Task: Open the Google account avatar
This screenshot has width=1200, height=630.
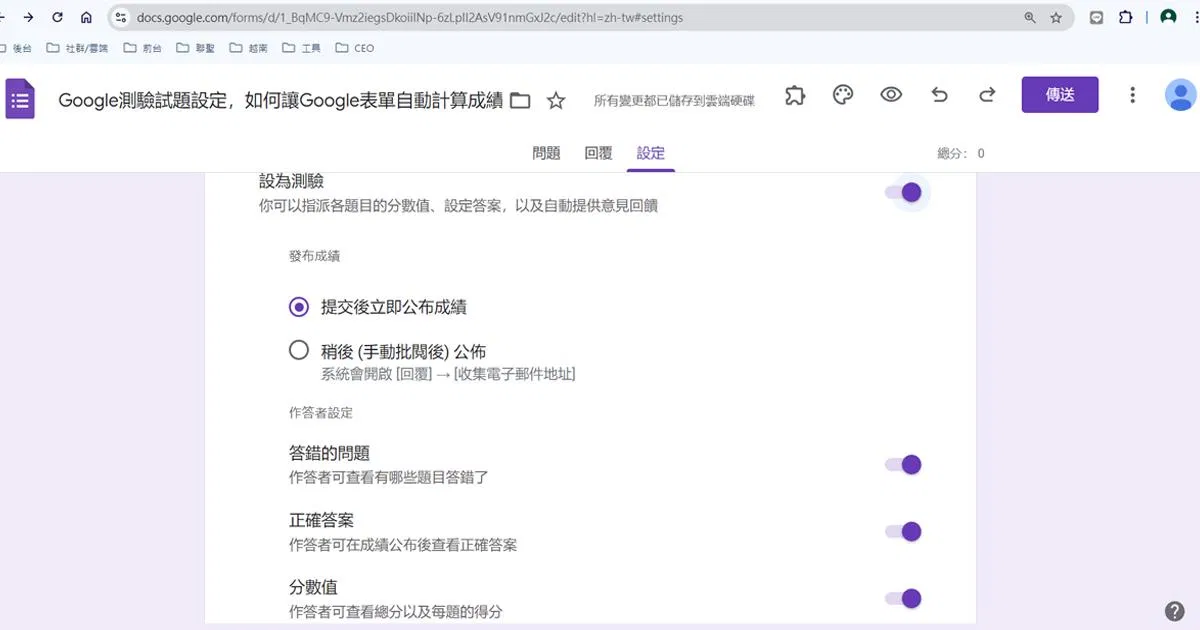Action: click(1181, 95)
